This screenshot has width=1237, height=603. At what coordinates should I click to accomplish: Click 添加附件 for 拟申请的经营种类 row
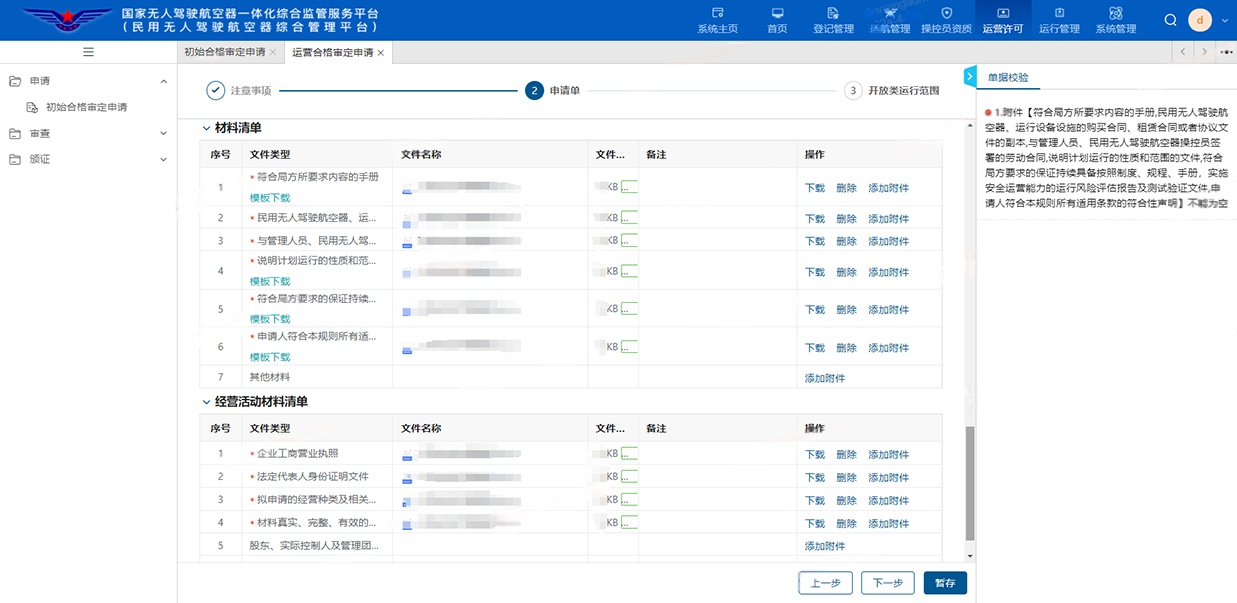tap(889, 500)
